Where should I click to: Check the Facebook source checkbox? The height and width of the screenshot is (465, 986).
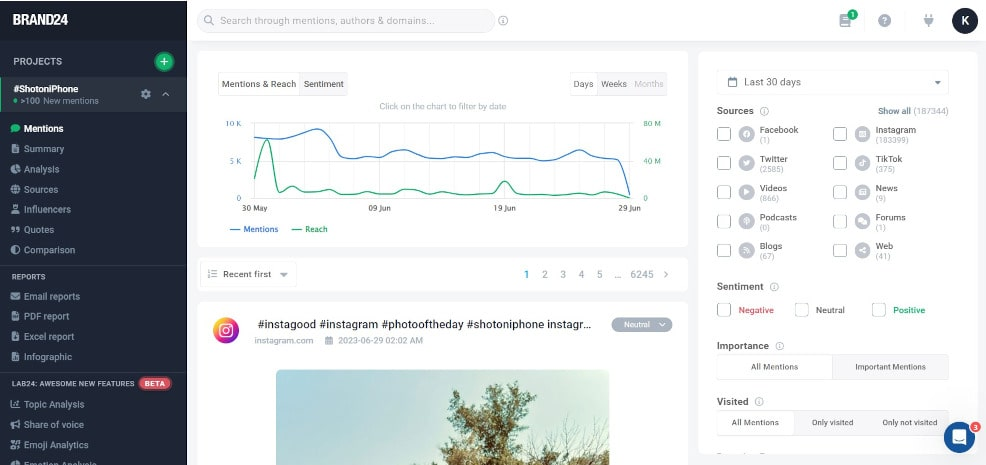click(724, 134)
